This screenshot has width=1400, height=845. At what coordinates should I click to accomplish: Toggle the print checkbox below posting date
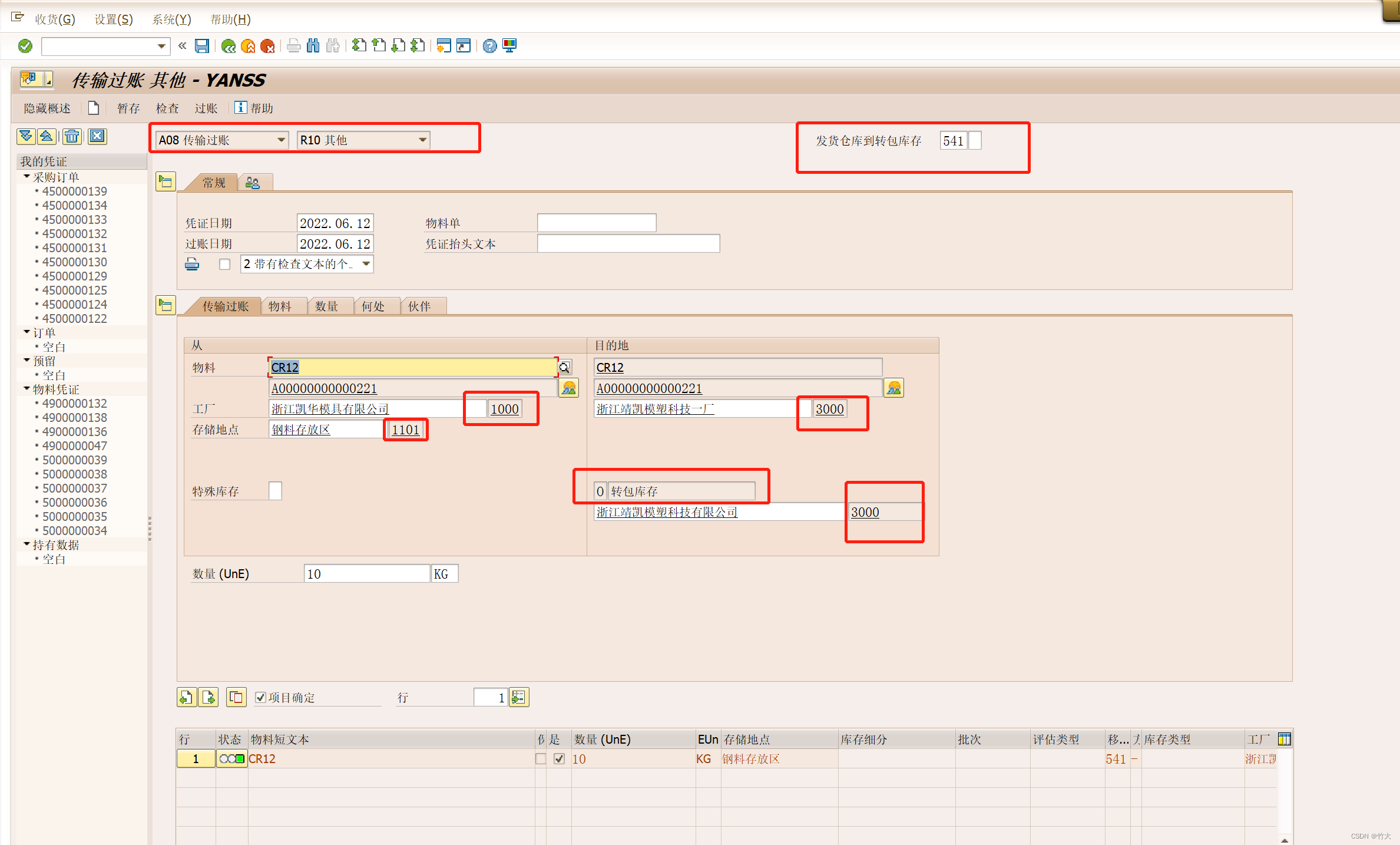[x=224, y=264]
